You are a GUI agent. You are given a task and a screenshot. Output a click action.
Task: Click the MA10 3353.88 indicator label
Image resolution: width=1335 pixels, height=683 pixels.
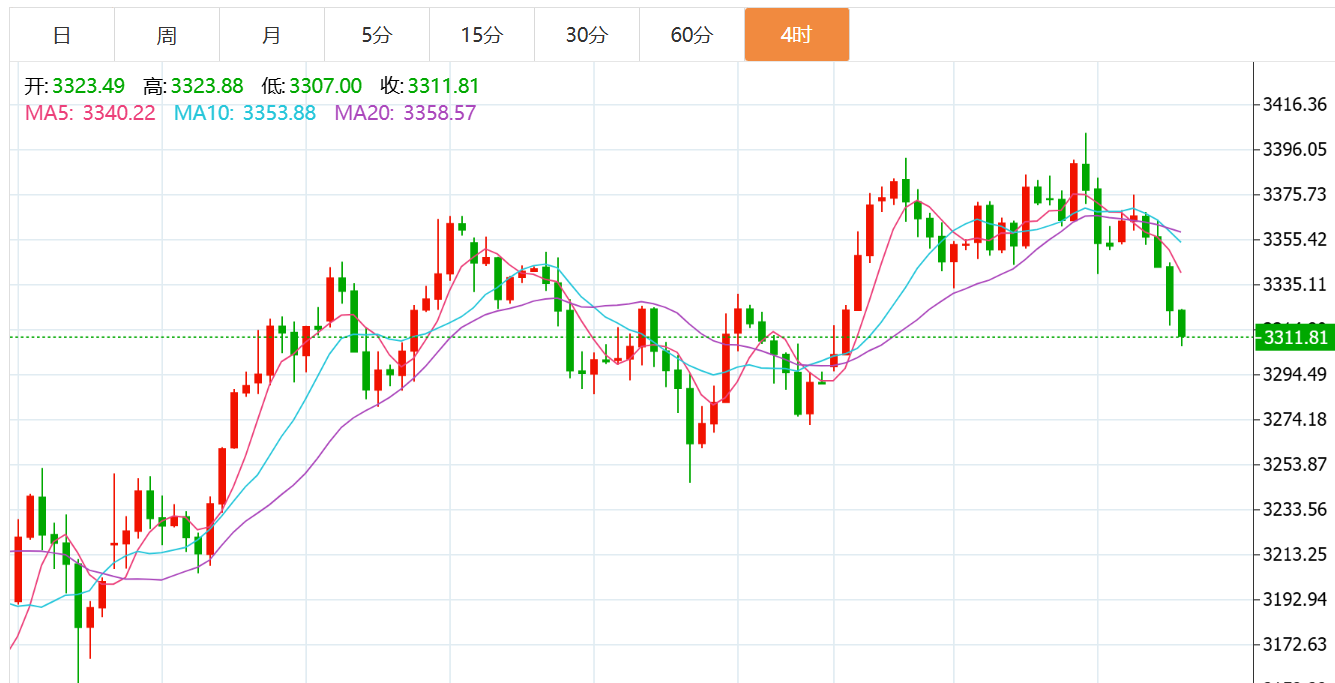point(245,113)
